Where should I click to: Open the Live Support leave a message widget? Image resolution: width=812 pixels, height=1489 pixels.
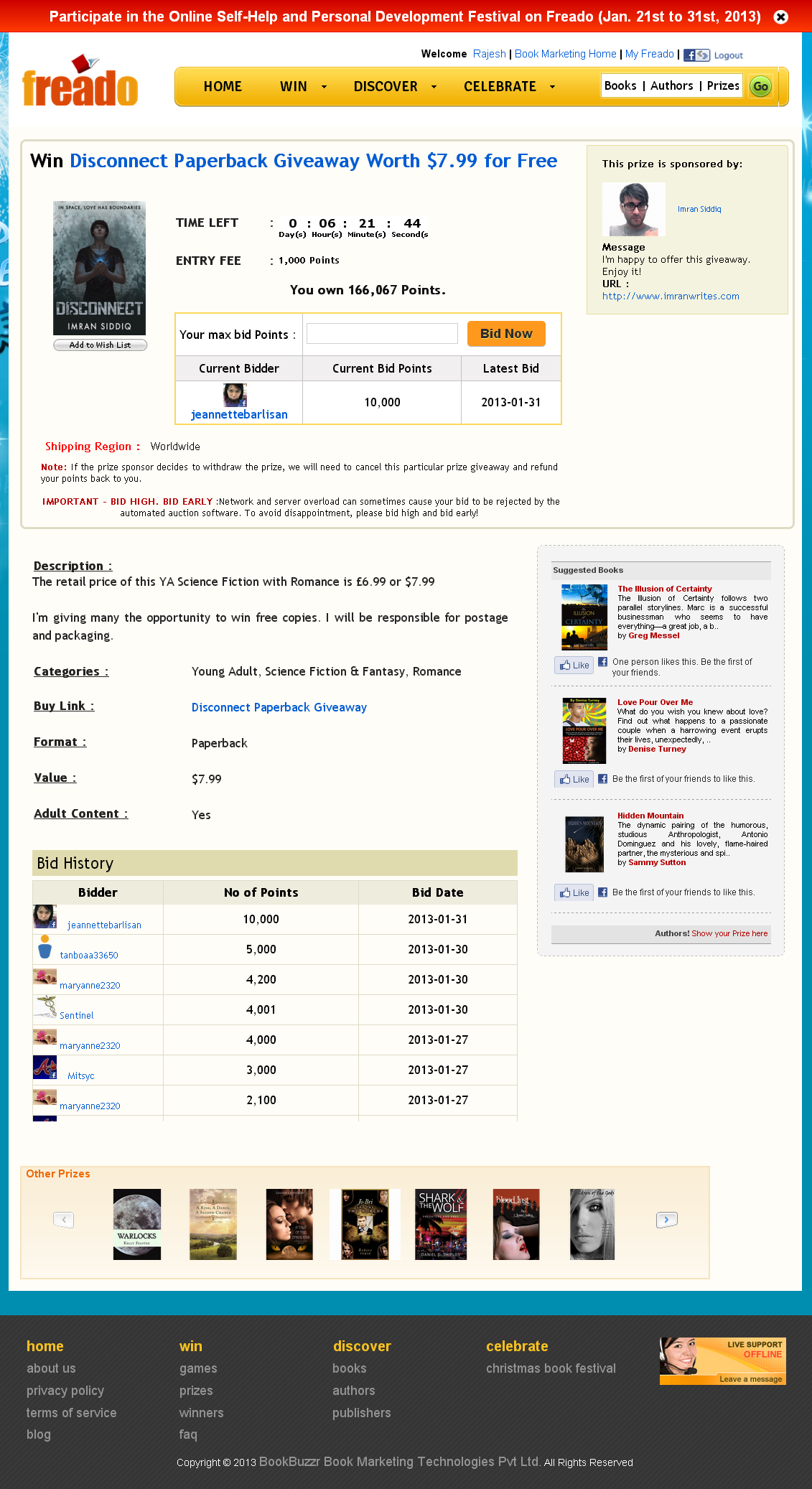[722, 1360]
